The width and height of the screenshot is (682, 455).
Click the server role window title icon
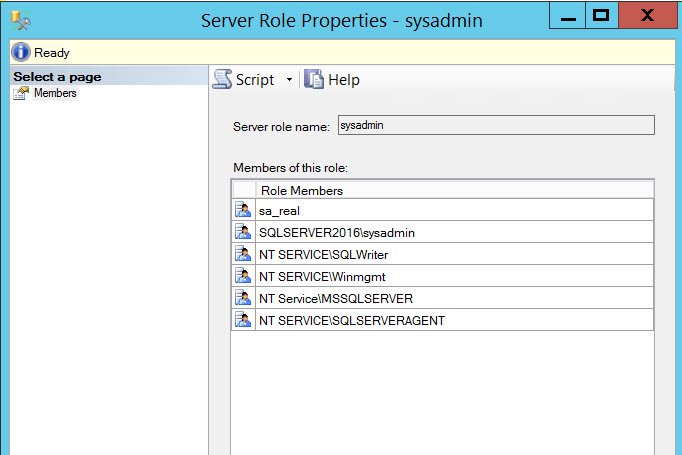tap(20, 20)
